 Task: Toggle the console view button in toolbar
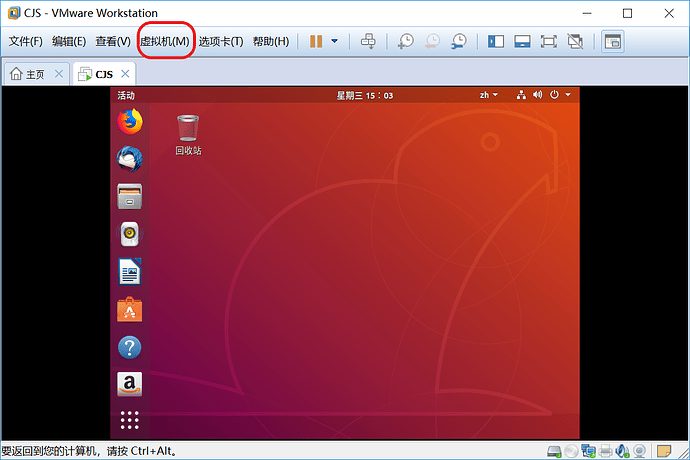[613, 42]
